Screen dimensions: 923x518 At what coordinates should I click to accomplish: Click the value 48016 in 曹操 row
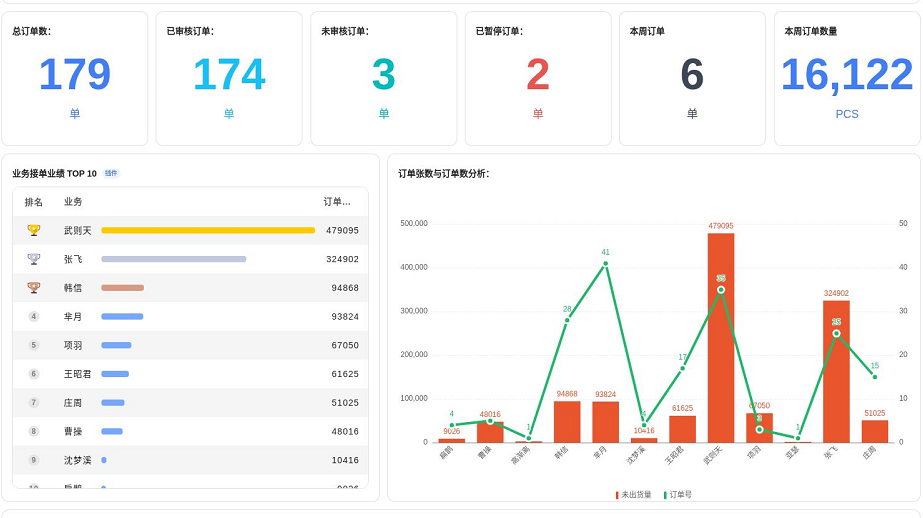[345, 431]
